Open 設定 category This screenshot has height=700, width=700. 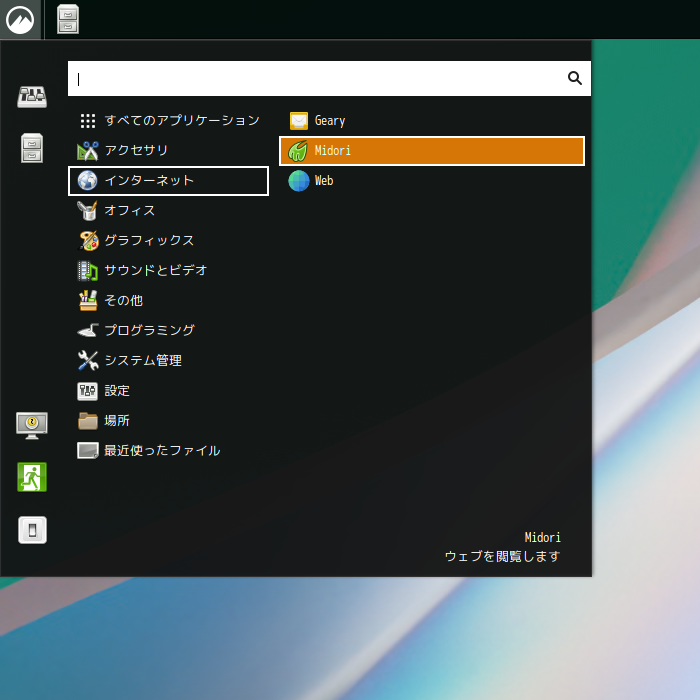168,391
